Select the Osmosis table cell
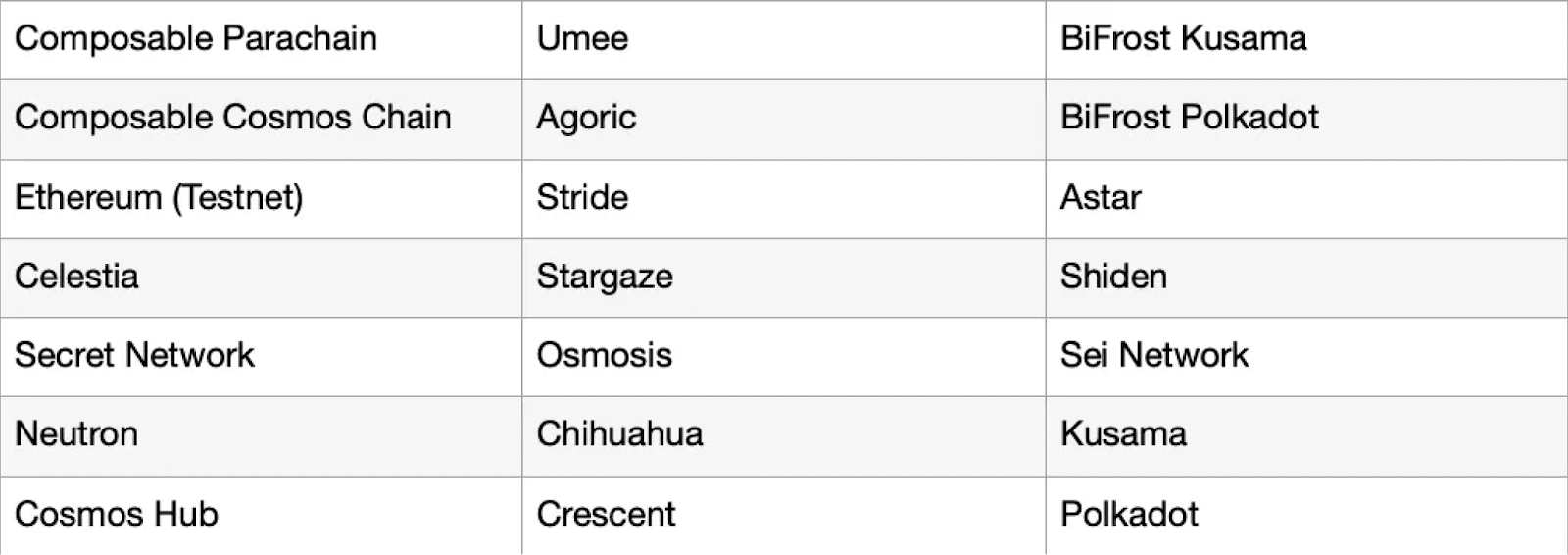The height and width of the screenshot is (555, 1568). 605,355
